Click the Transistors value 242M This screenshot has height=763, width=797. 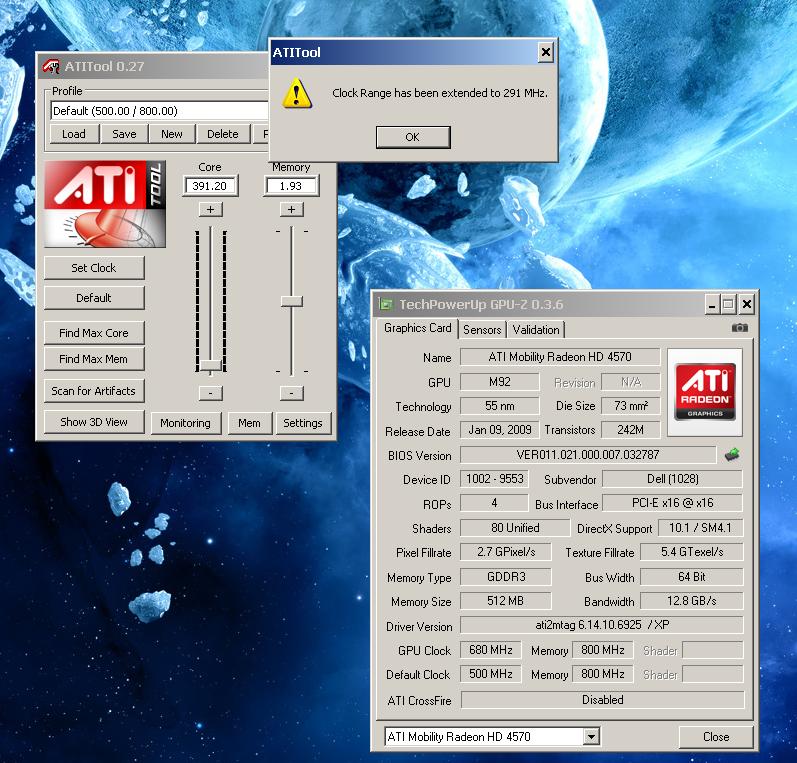631,430
